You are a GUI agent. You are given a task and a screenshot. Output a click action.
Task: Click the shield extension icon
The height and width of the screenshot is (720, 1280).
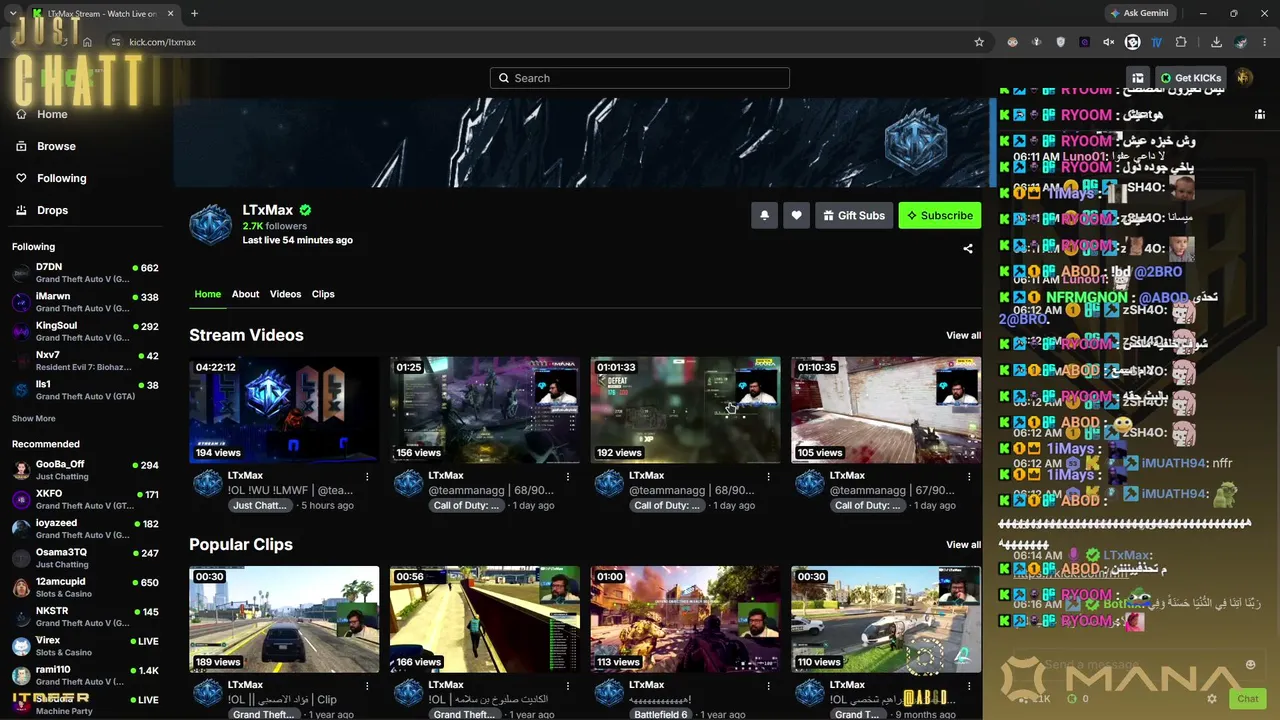click(1060, 42)
